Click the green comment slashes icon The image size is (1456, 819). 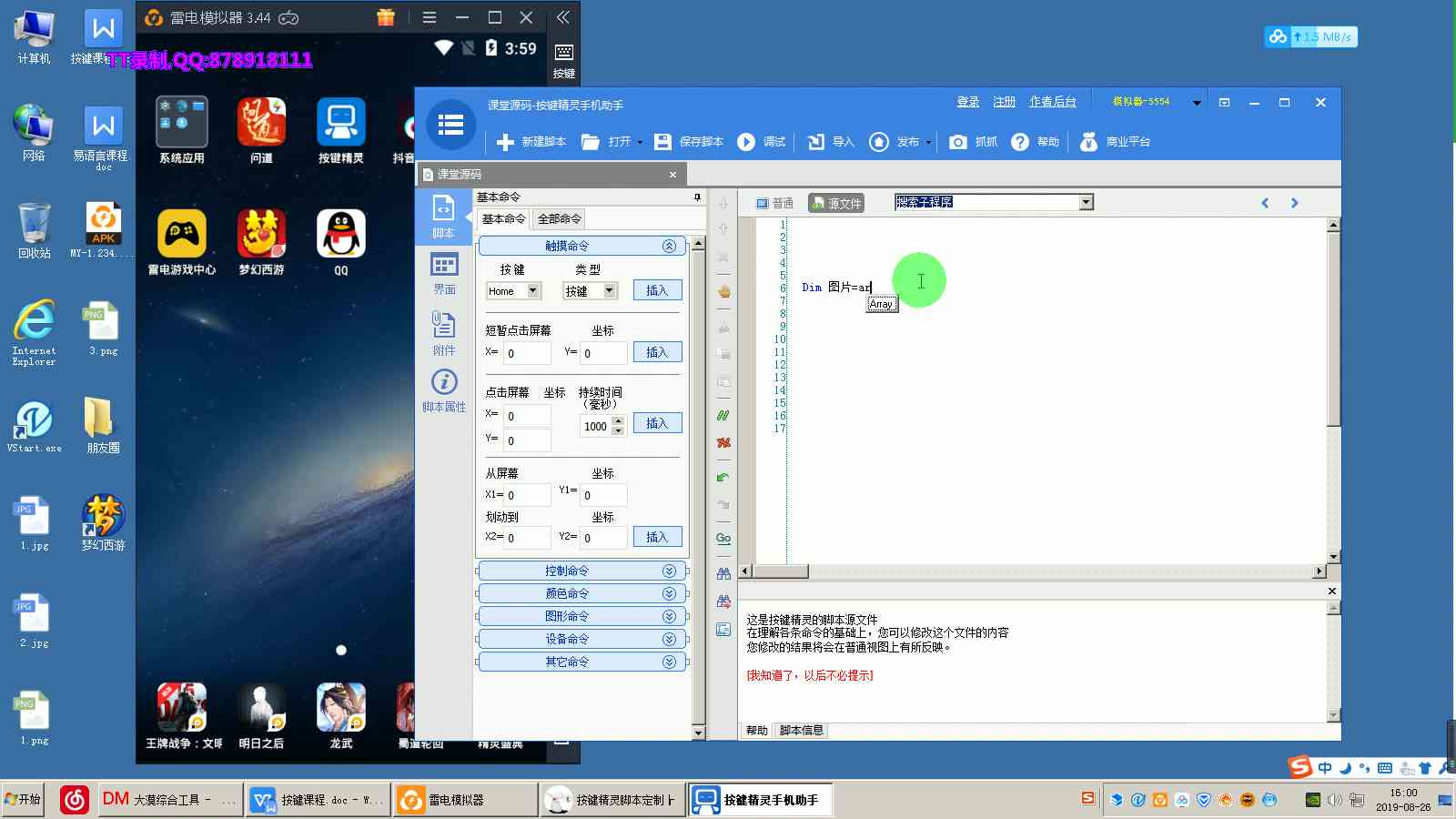pyautogui.click(x=723, y=415)
